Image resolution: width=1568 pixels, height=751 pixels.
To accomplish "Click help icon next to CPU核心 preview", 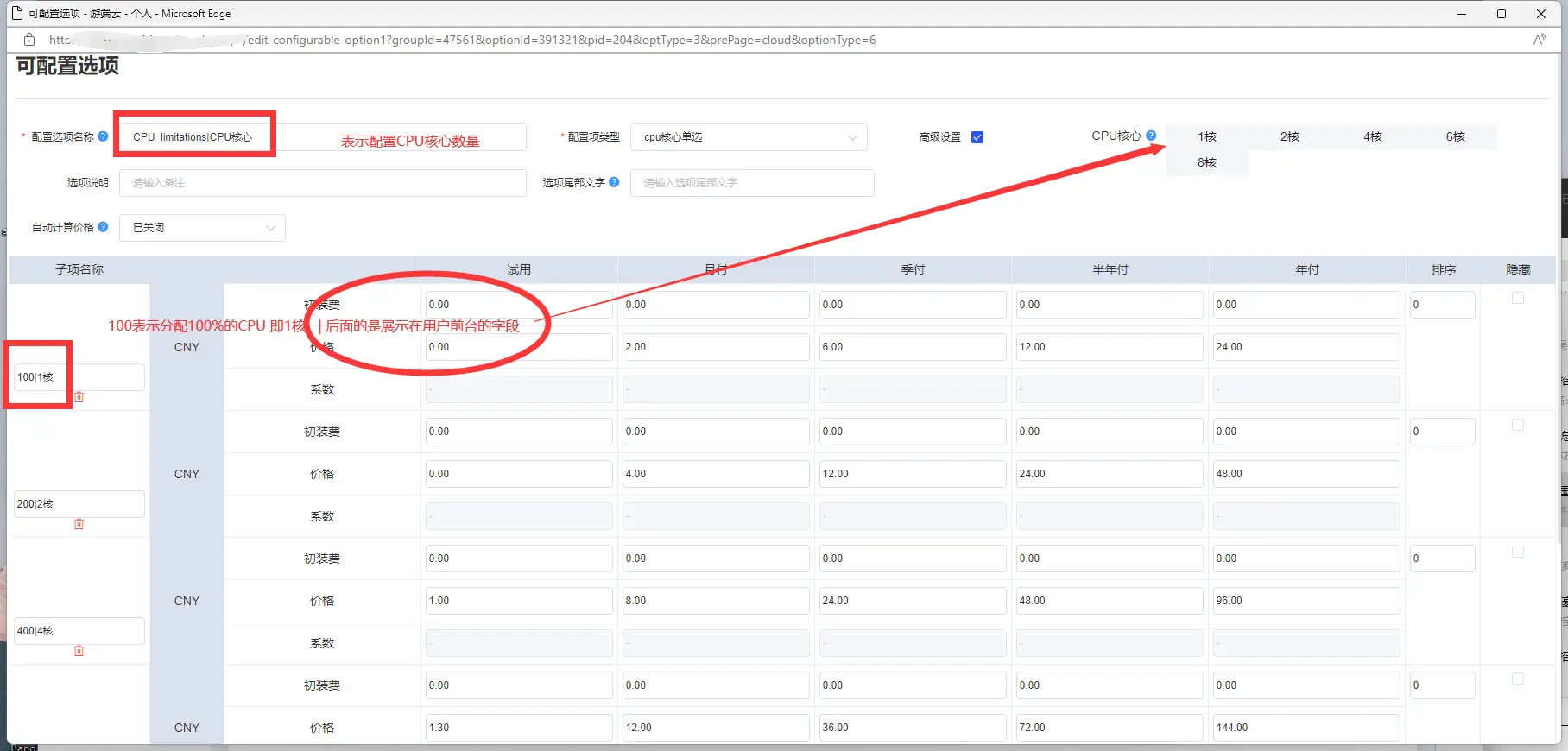I will [1151, 136].
